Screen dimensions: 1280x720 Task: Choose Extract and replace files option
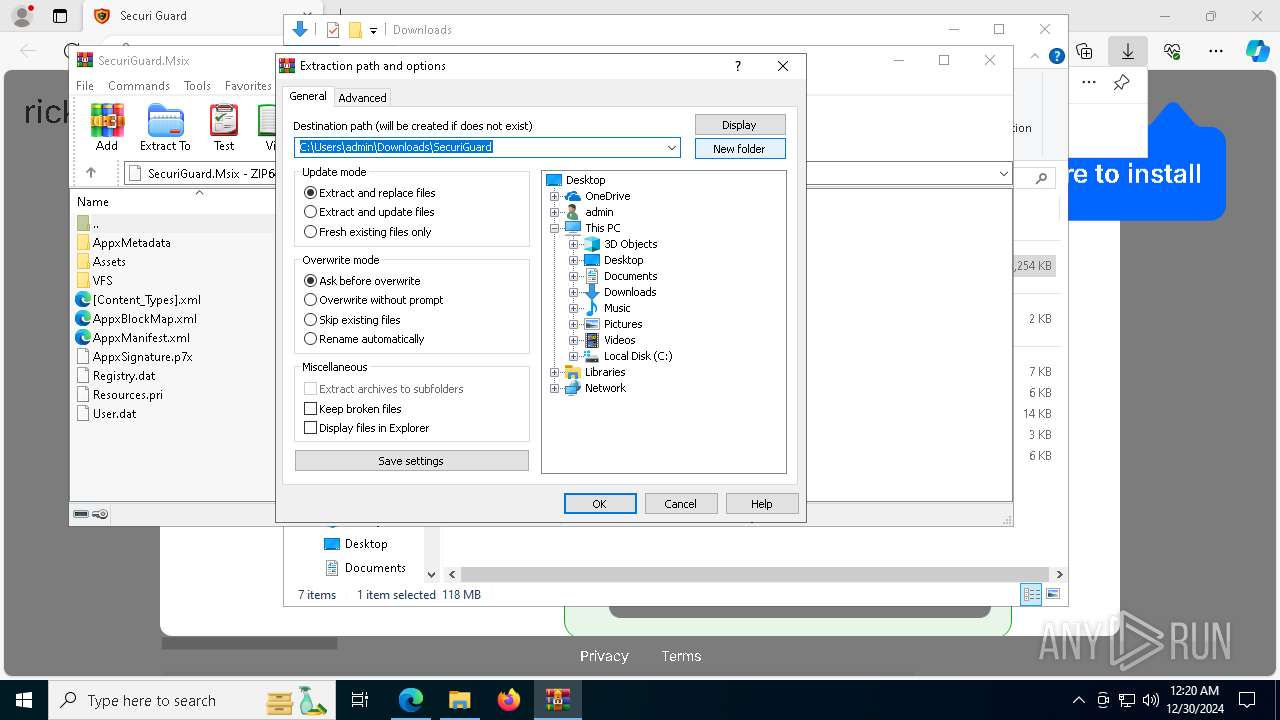[369, 193]
